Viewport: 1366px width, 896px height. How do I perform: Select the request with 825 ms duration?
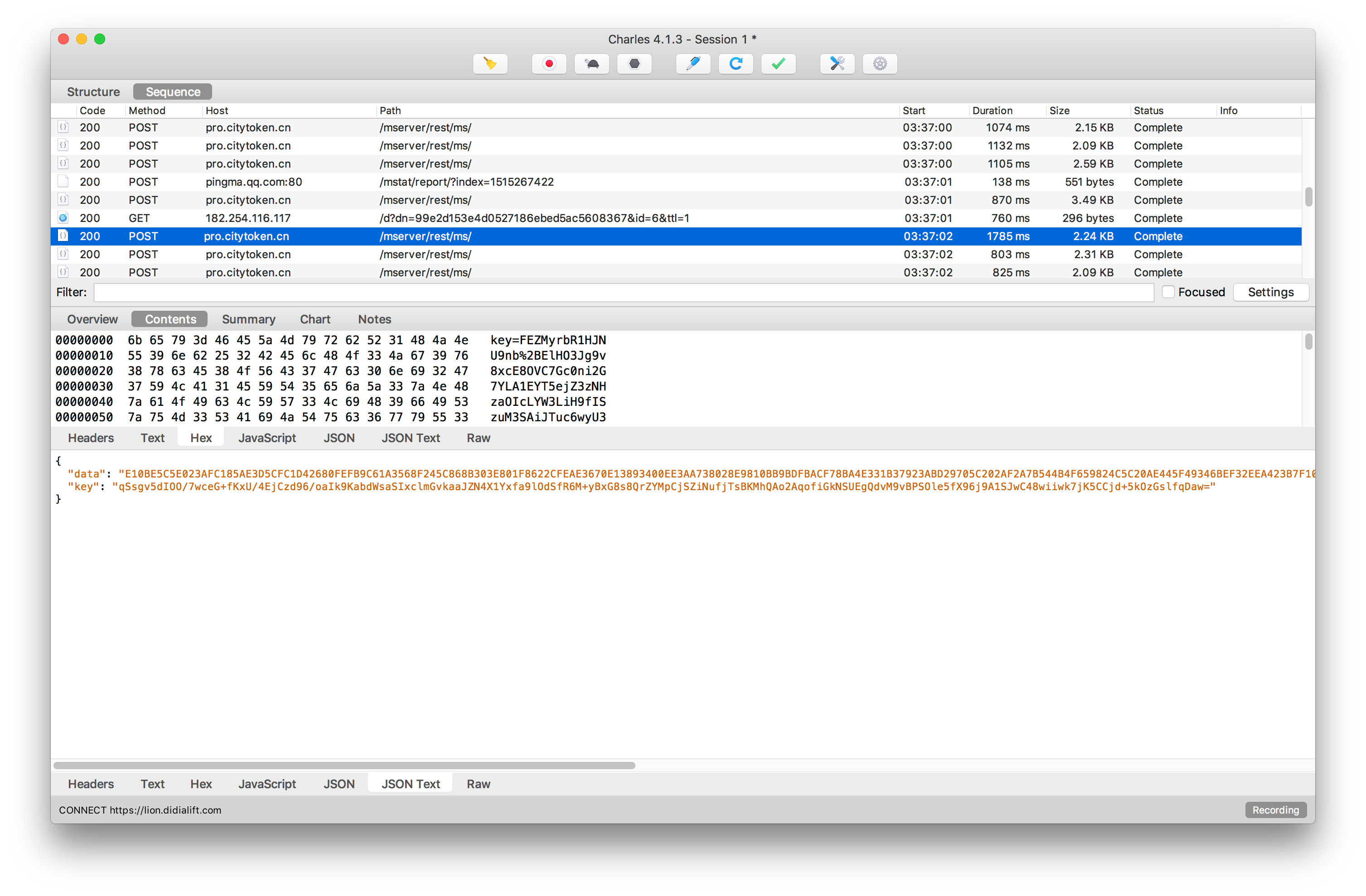676,273
